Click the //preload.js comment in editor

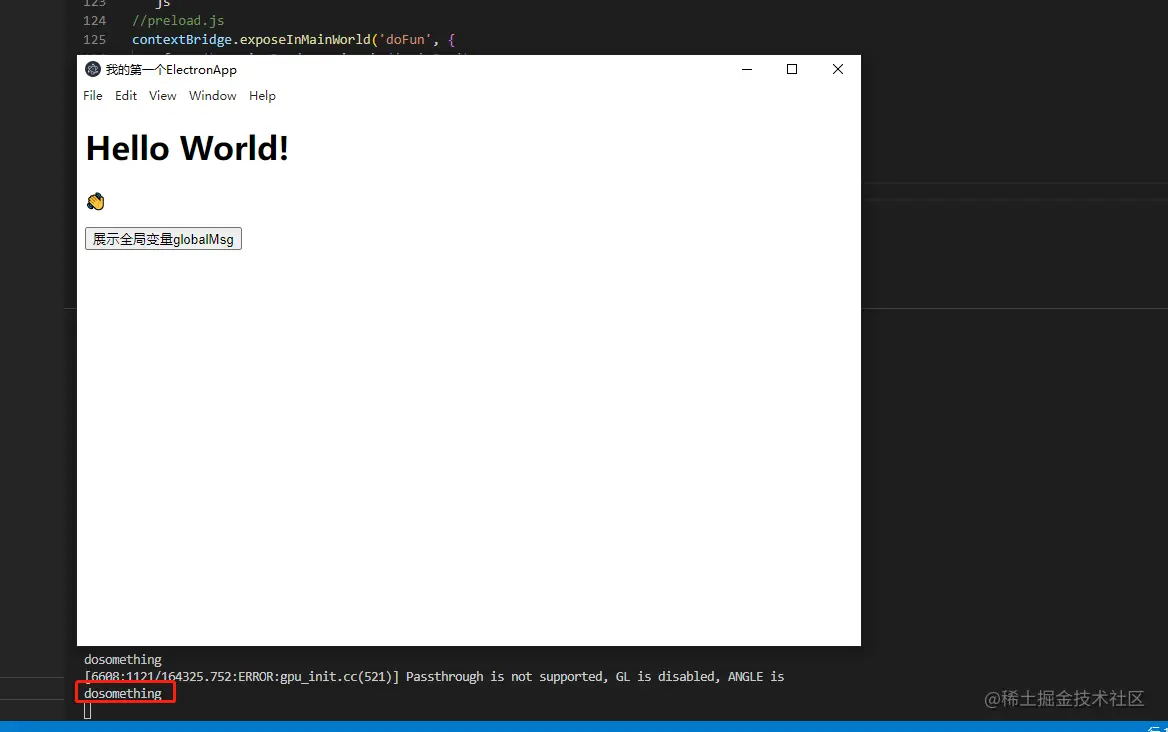178,20
